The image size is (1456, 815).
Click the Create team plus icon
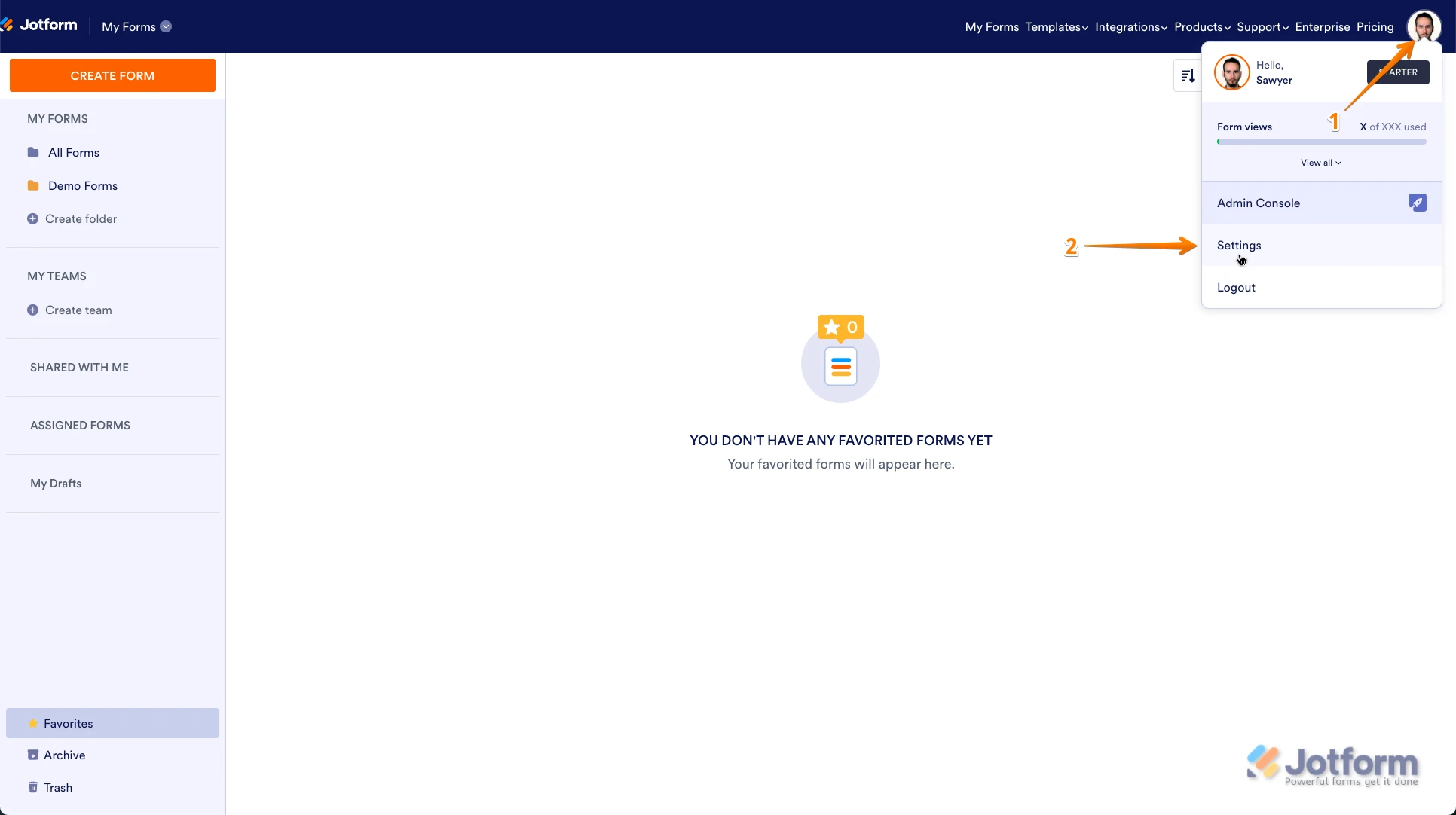click(x=32, y=310)
